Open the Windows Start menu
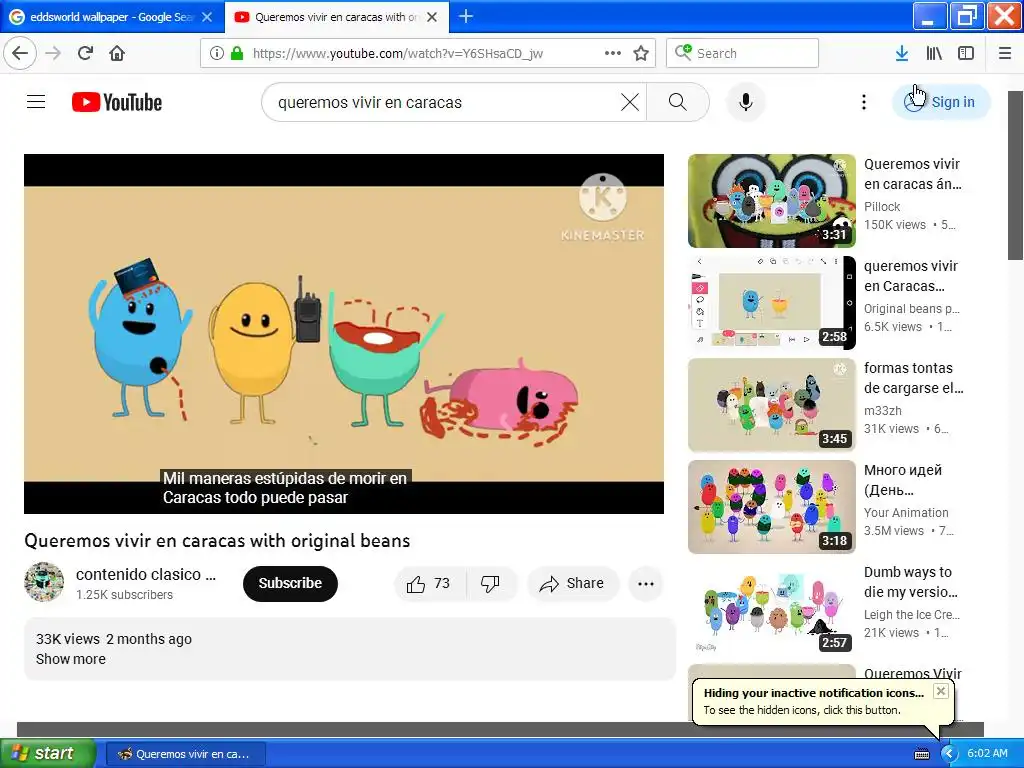The width and height of the screenshot is (1024, 768). tap(47, 754)
